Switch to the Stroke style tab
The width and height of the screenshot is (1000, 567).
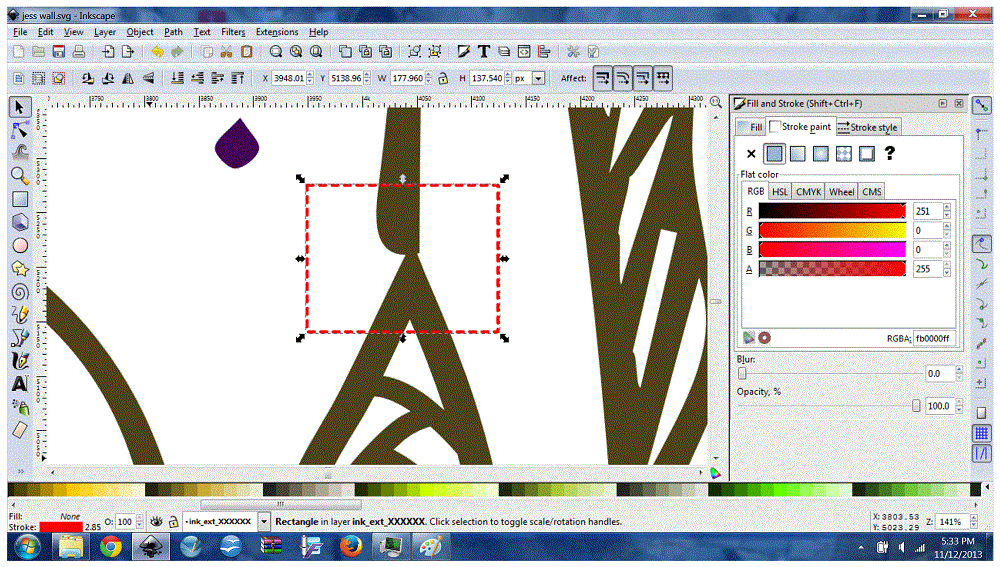tap(867, 128)
